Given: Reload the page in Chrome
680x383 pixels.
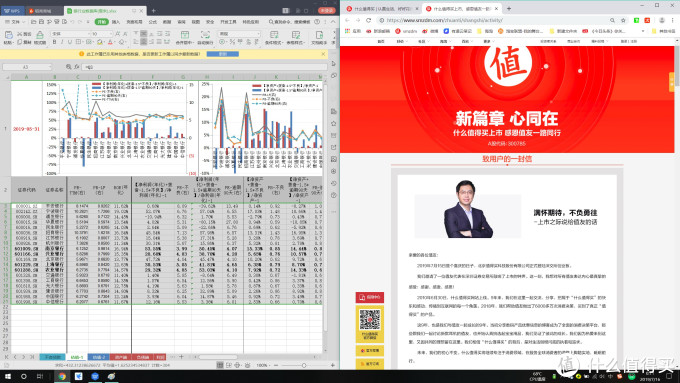Looking at the screenshot, I should pos(369,20).
